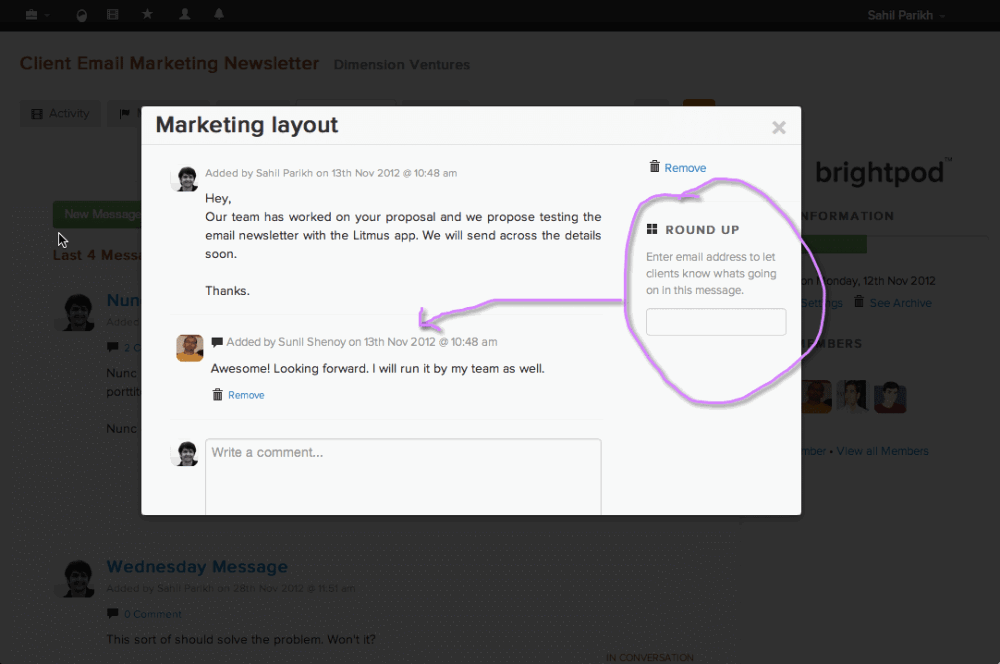The image size is (1000, 664).
Task: Click the Marketing layout dialog title
Action: click(x=247, y=125)
